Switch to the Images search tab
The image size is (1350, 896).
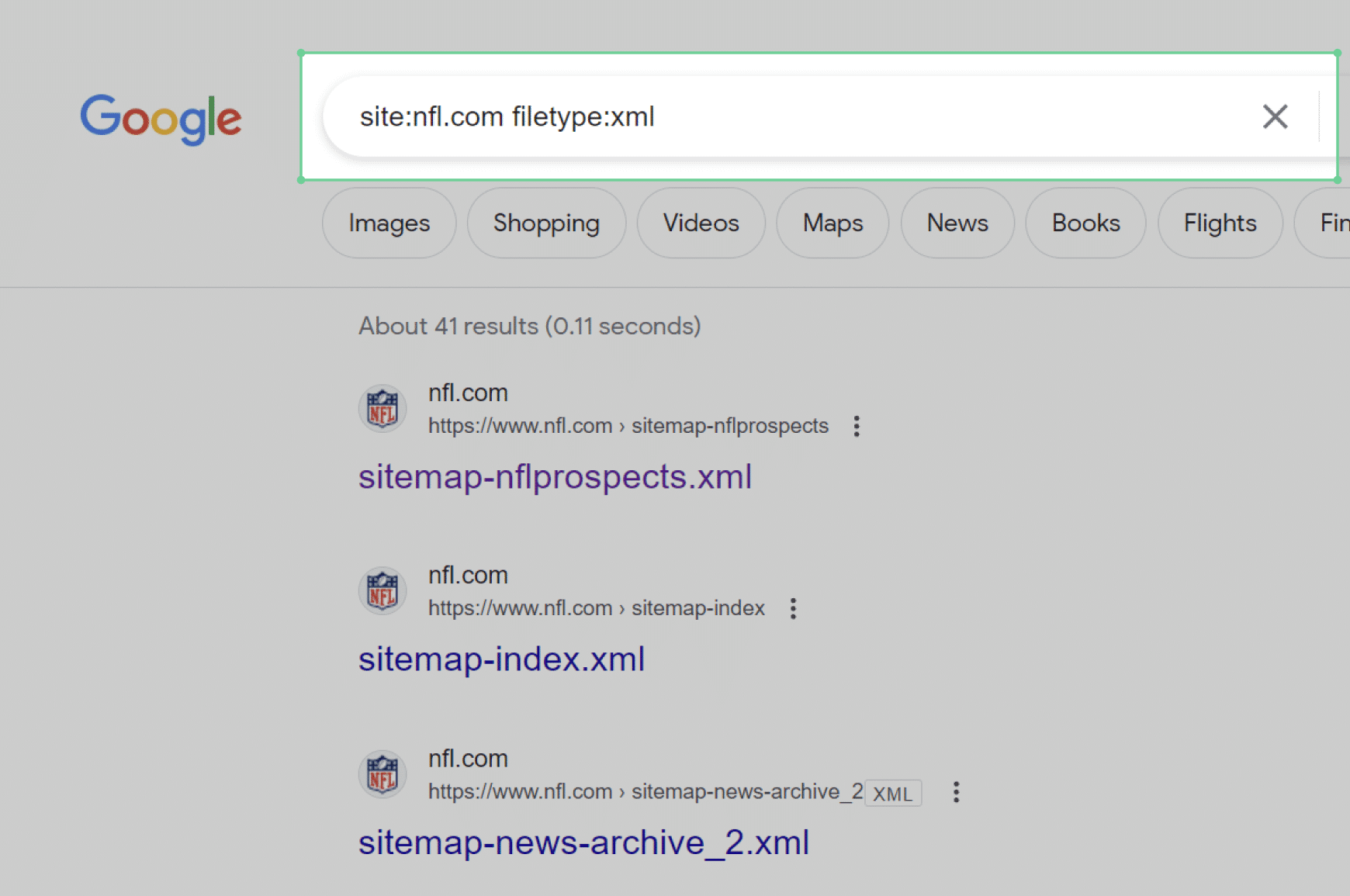coord(389,223)
